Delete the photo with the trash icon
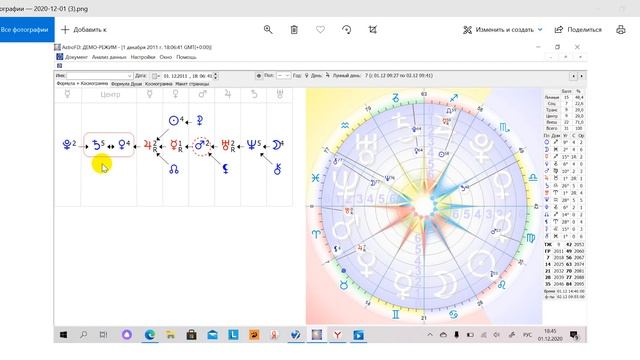This screenshot has width=640, height=360. (x=294, y=29)
